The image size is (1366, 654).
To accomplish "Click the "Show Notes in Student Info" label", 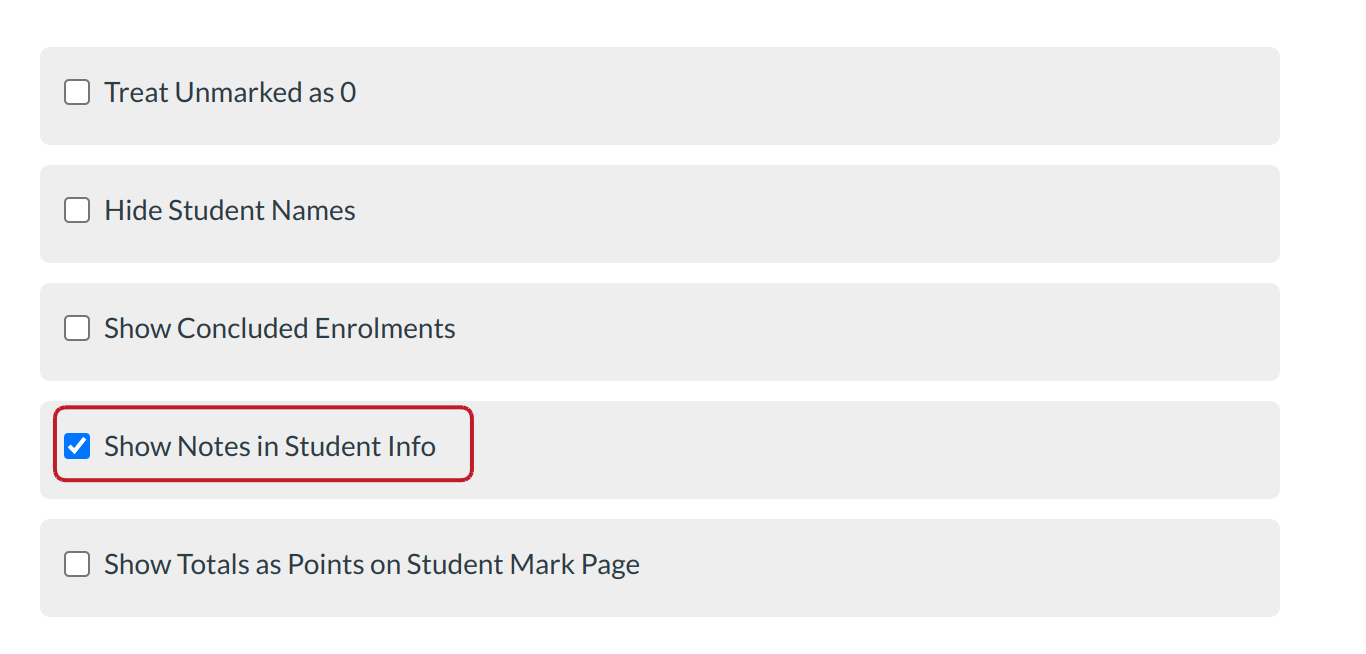I will coord(270,446).
